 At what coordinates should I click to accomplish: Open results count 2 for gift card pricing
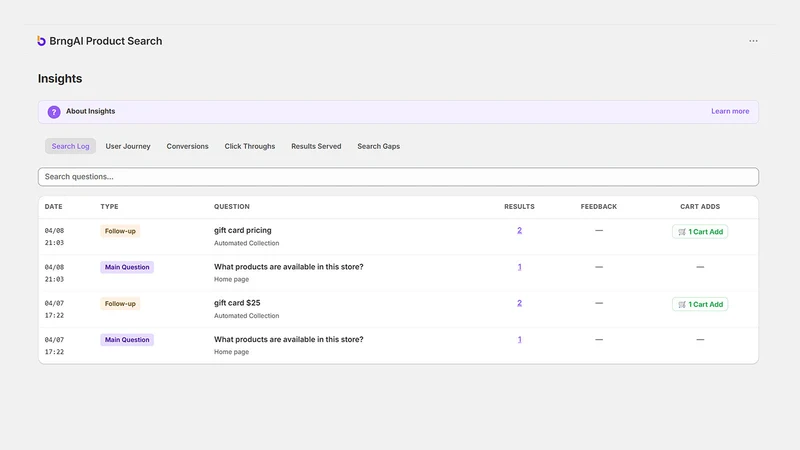pos(519,231)
